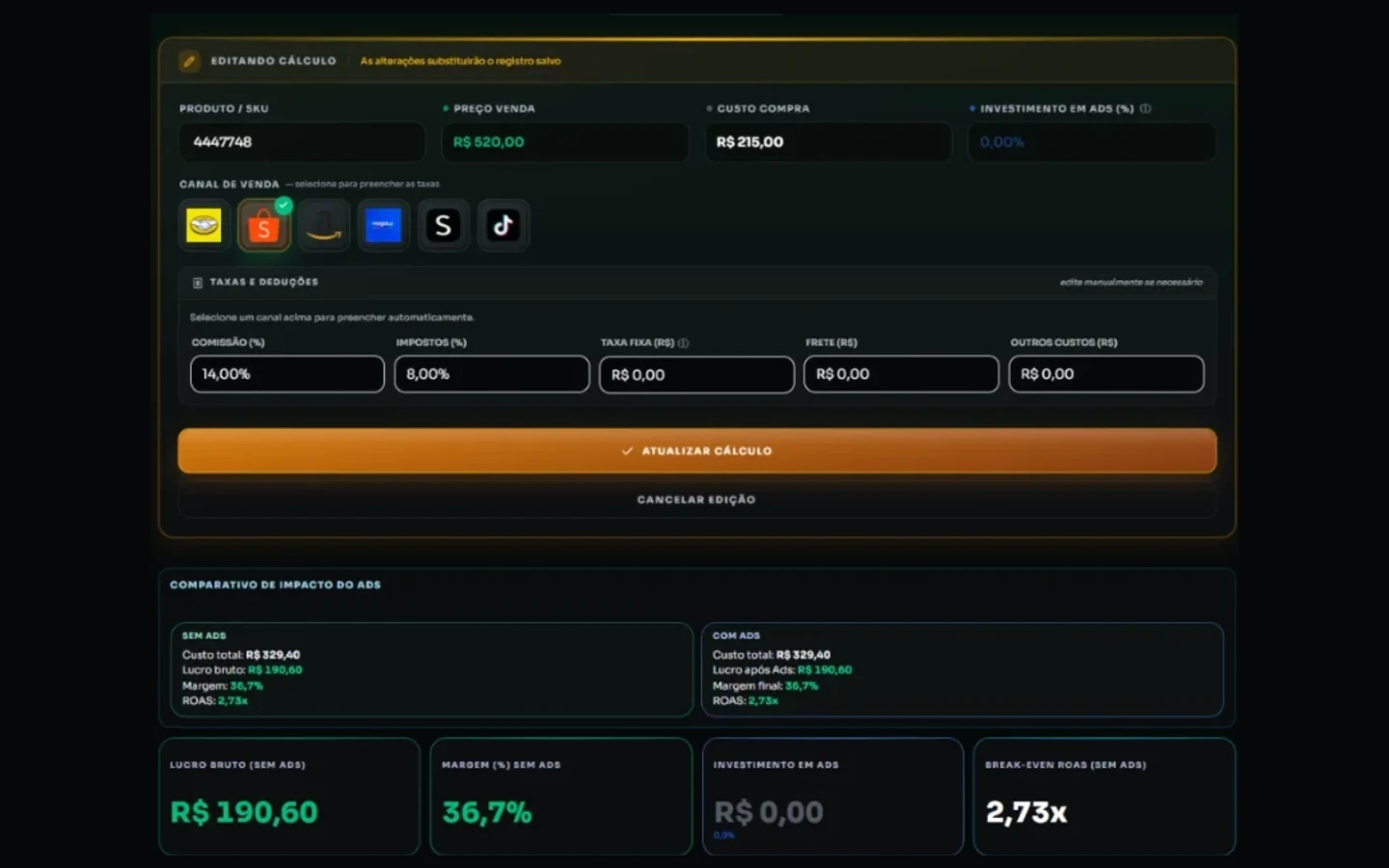This screenshot has width=1389, height=868.
Task: Click Com Ads 'Margem final: 36,7%' line
Action: click(765, 686)
